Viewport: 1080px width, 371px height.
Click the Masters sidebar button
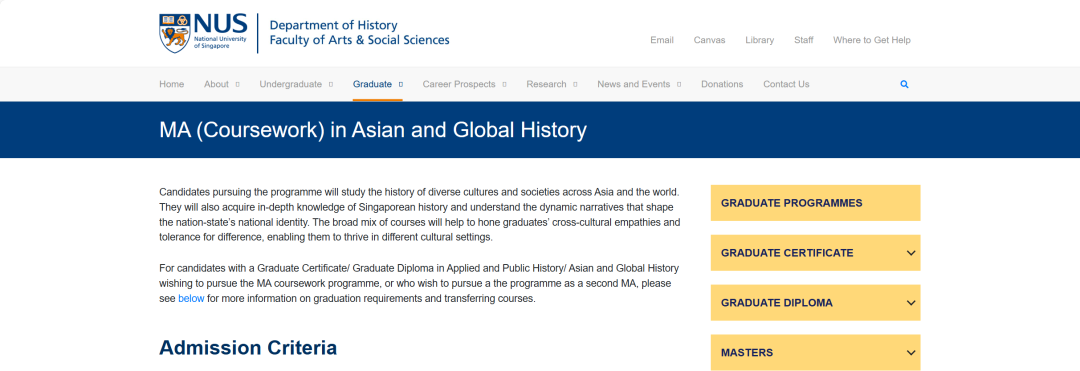pos(816,352)
